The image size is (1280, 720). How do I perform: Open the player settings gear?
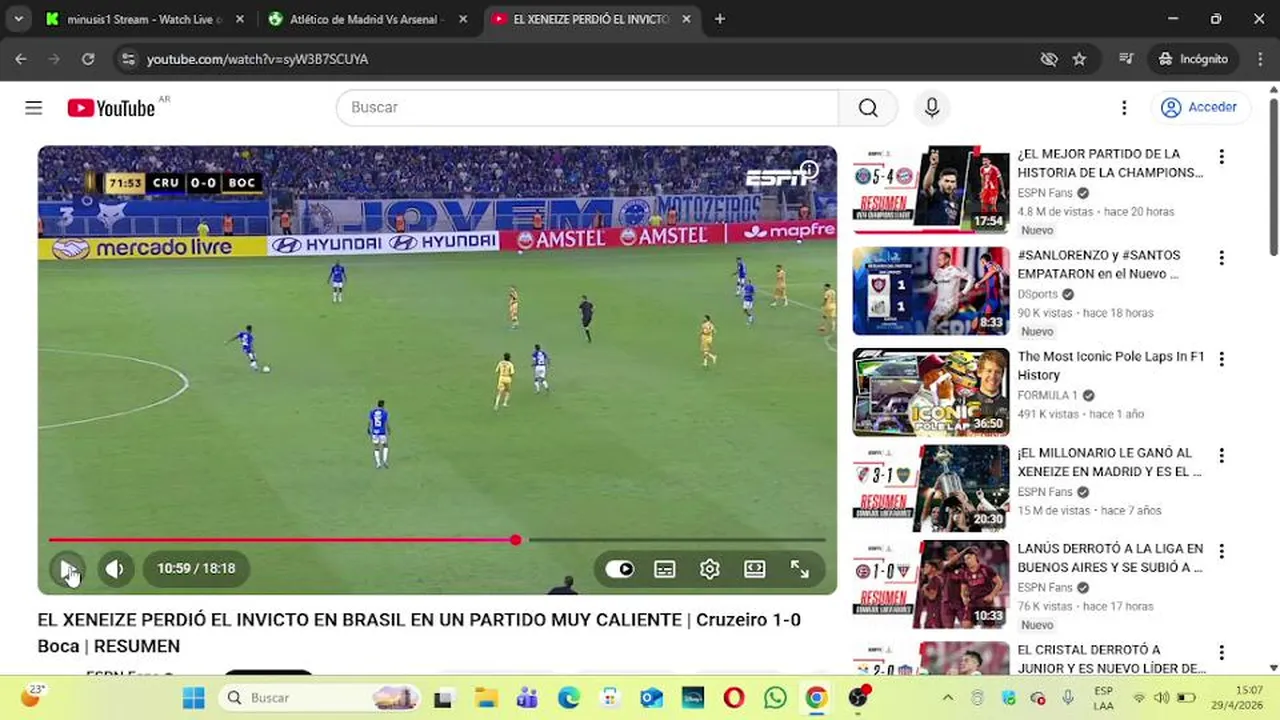point(710,569)
